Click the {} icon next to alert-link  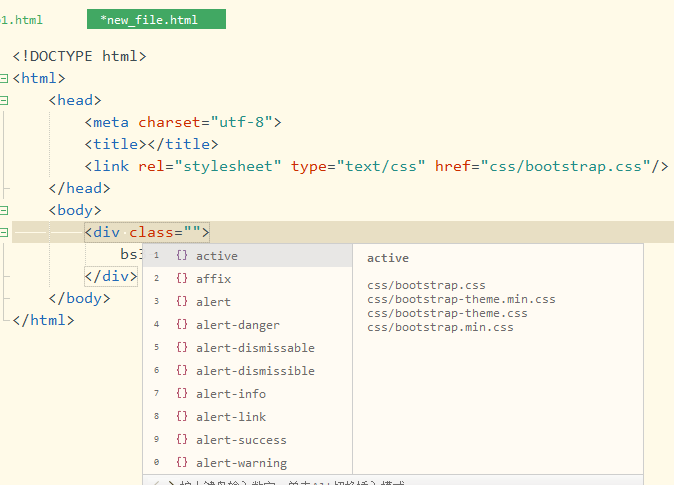182,417
